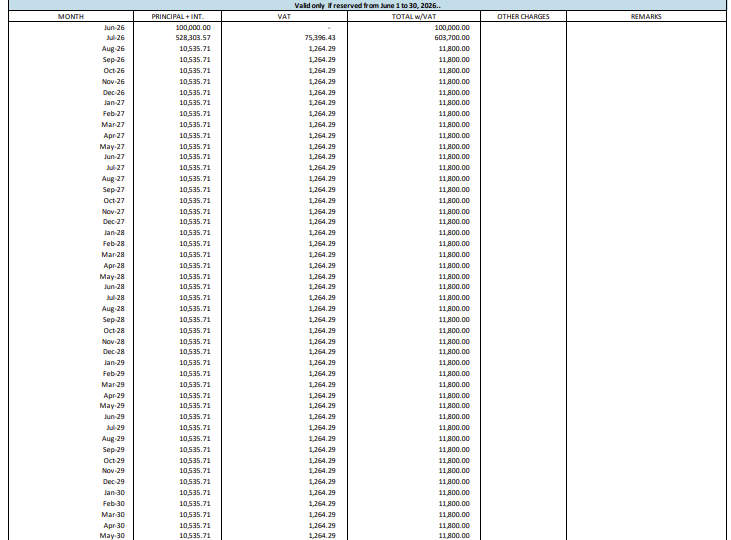Select the Feb-30 month cell
Screen dimensions: 731x540
click(114, 504)
